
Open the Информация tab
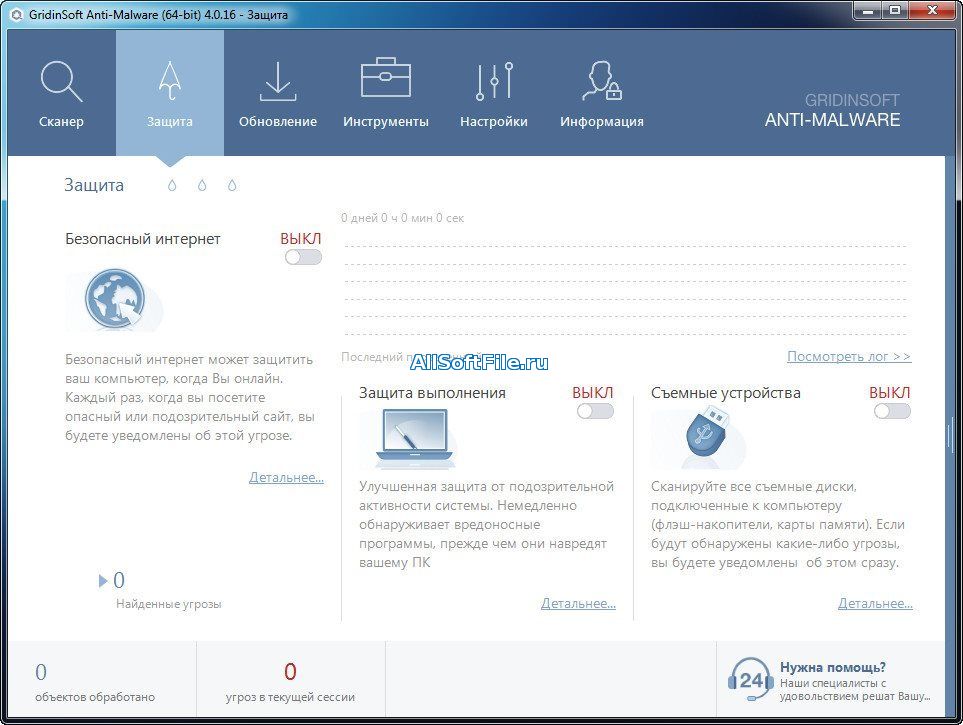(602, 93)
